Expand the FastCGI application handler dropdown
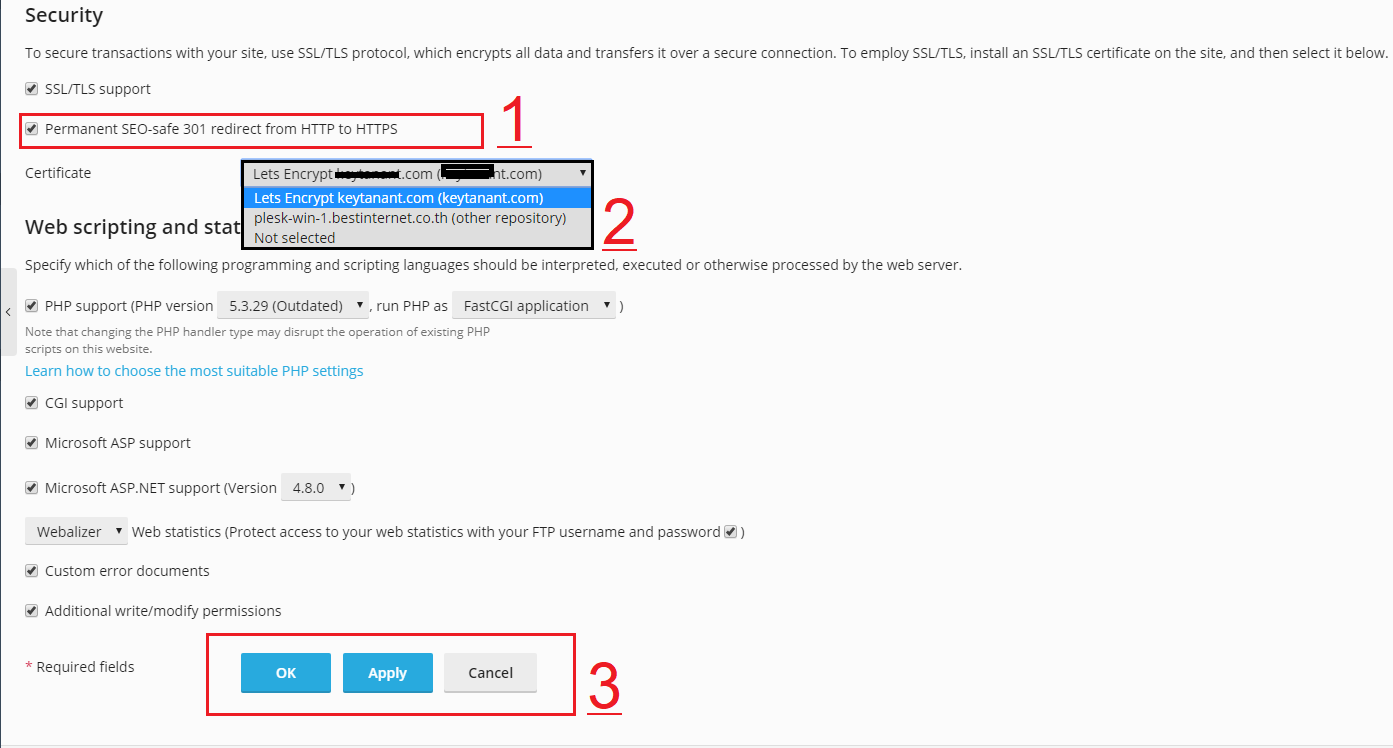This screenshot has width=1393, height=748. pyautogui.click(x=535, y=306)
